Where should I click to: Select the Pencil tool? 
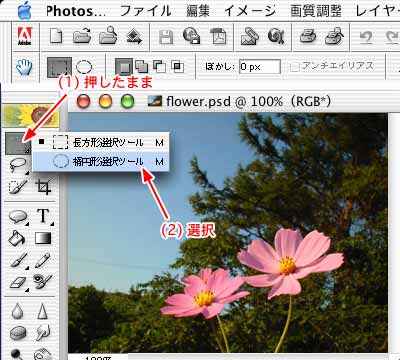tap(43, 260)
